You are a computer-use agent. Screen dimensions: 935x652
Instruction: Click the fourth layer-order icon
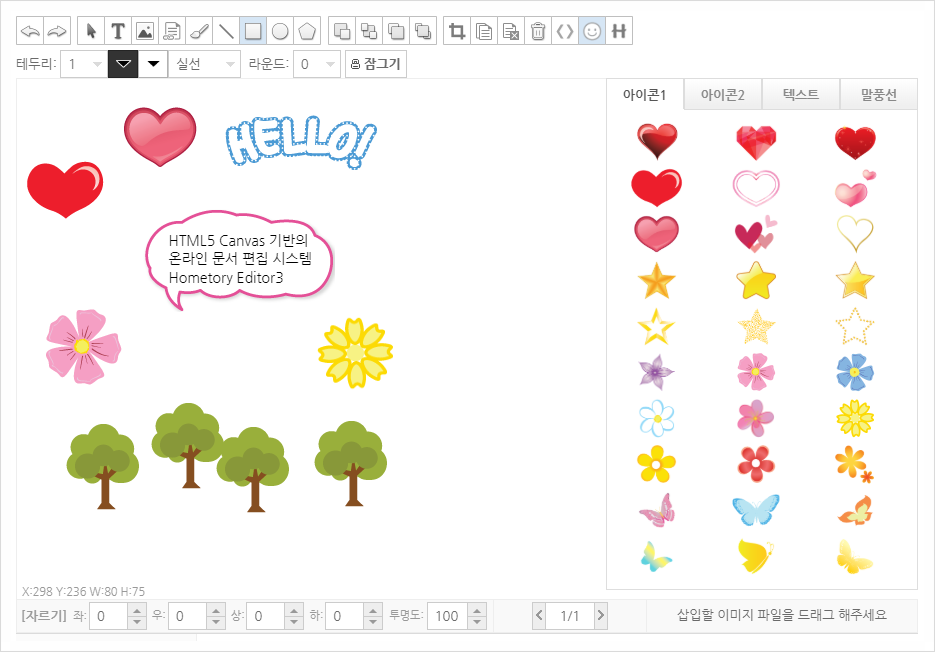coord(423,31)
